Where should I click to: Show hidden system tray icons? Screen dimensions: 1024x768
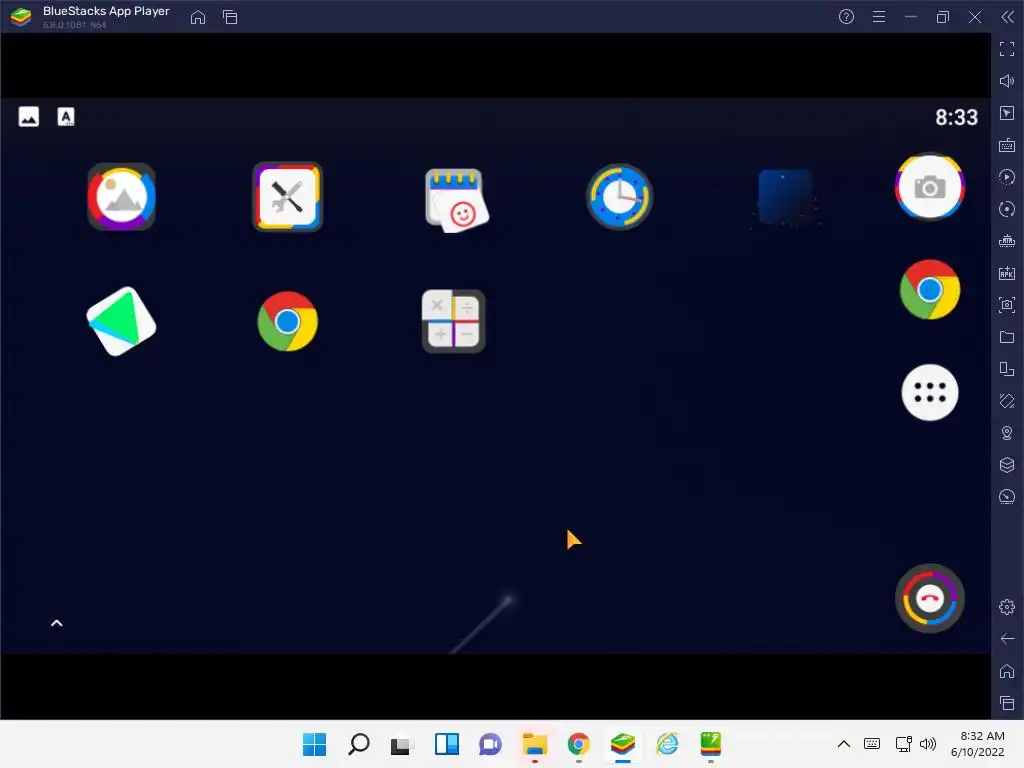(844, 744)
